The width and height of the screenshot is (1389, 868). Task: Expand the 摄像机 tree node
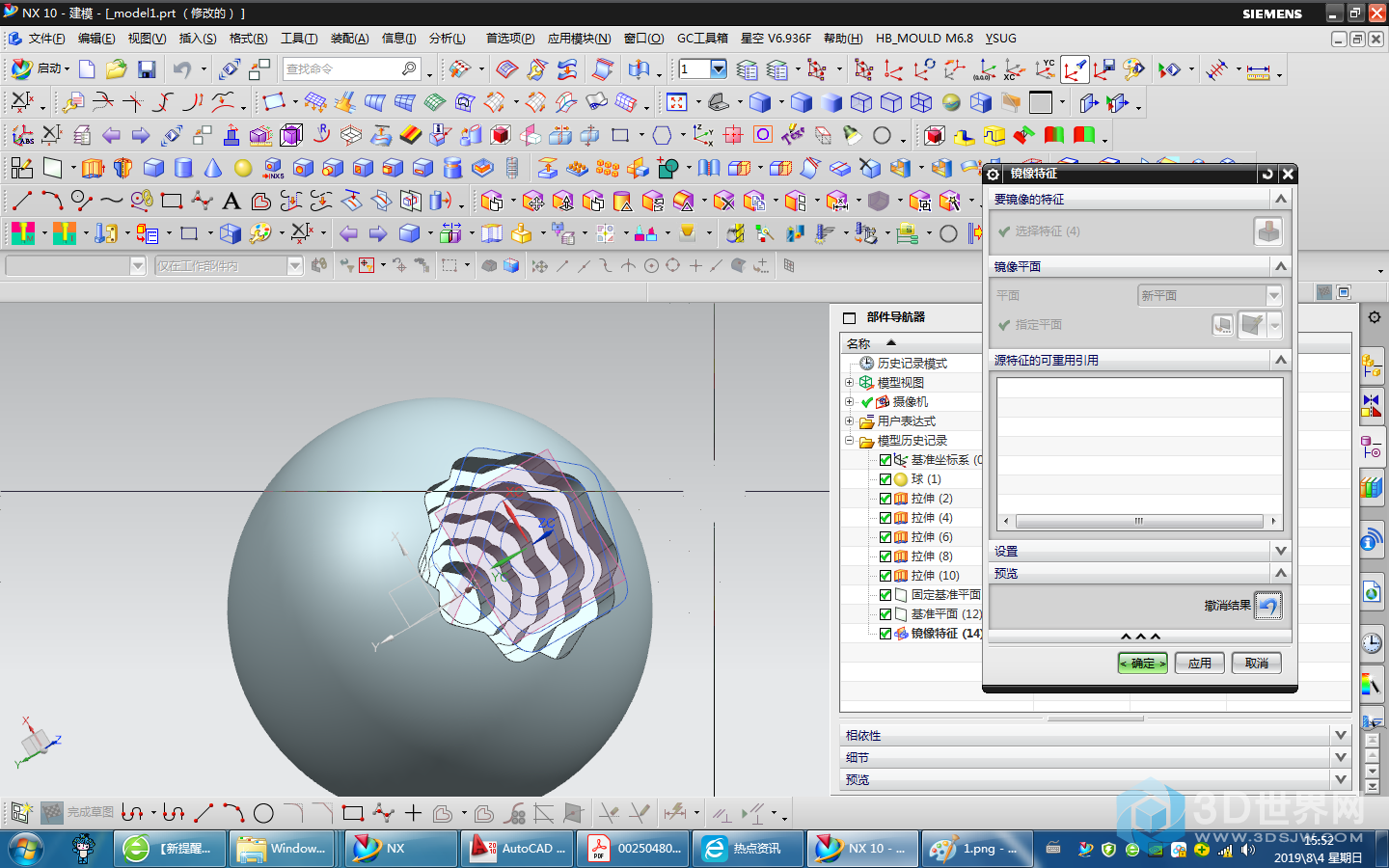pyautogui.click(x=850, y=402)
